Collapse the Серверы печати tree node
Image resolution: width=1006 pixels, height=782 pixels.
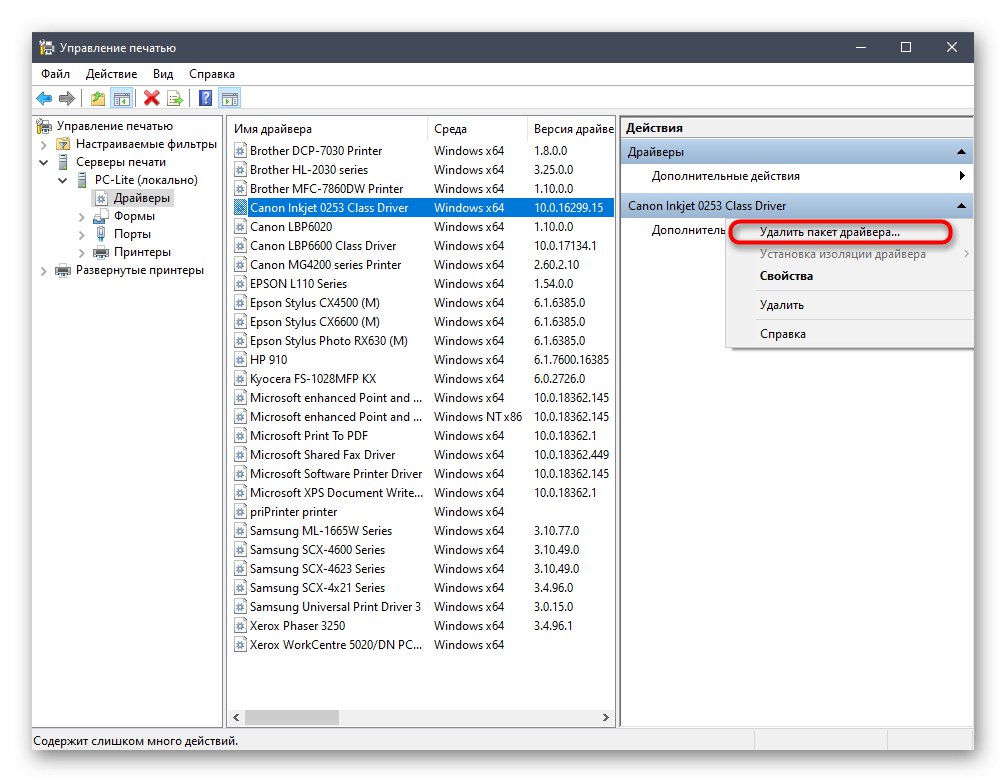tap(44, 162)
